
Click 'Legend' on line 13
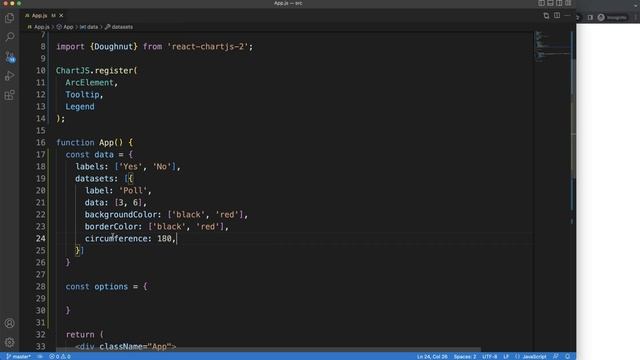(x=80, y=107)
